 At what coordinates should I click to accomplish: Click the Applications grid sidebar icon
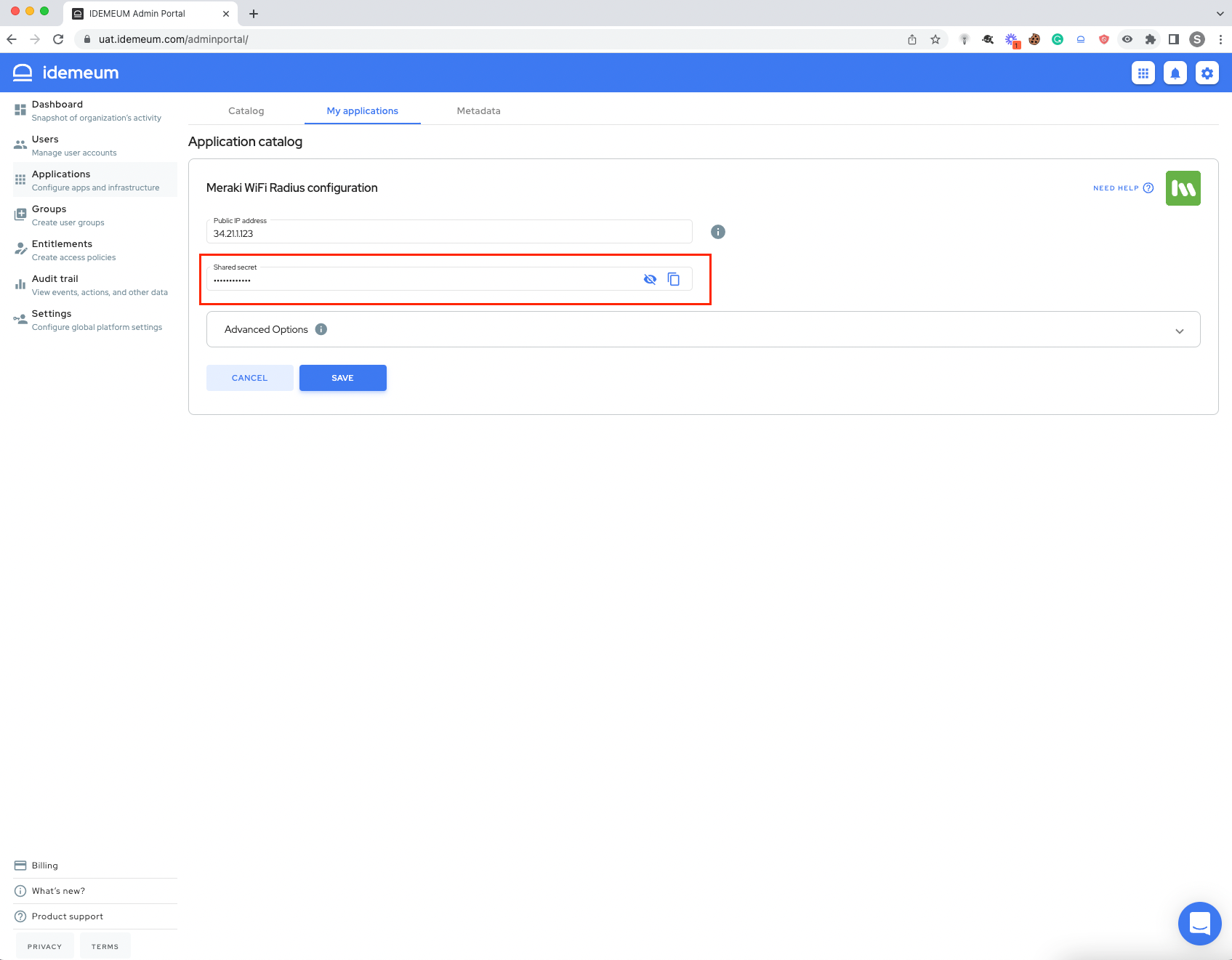[20, 180]
